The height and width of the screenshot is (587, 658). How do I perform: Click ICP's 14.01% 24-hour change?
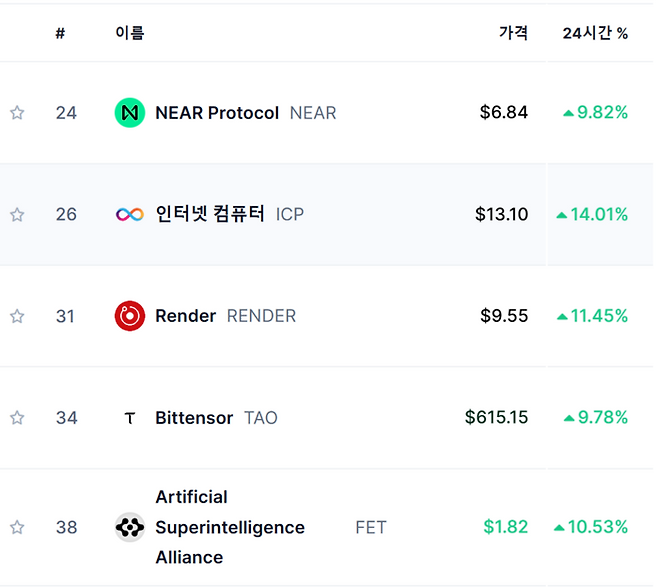pos(598,214)
